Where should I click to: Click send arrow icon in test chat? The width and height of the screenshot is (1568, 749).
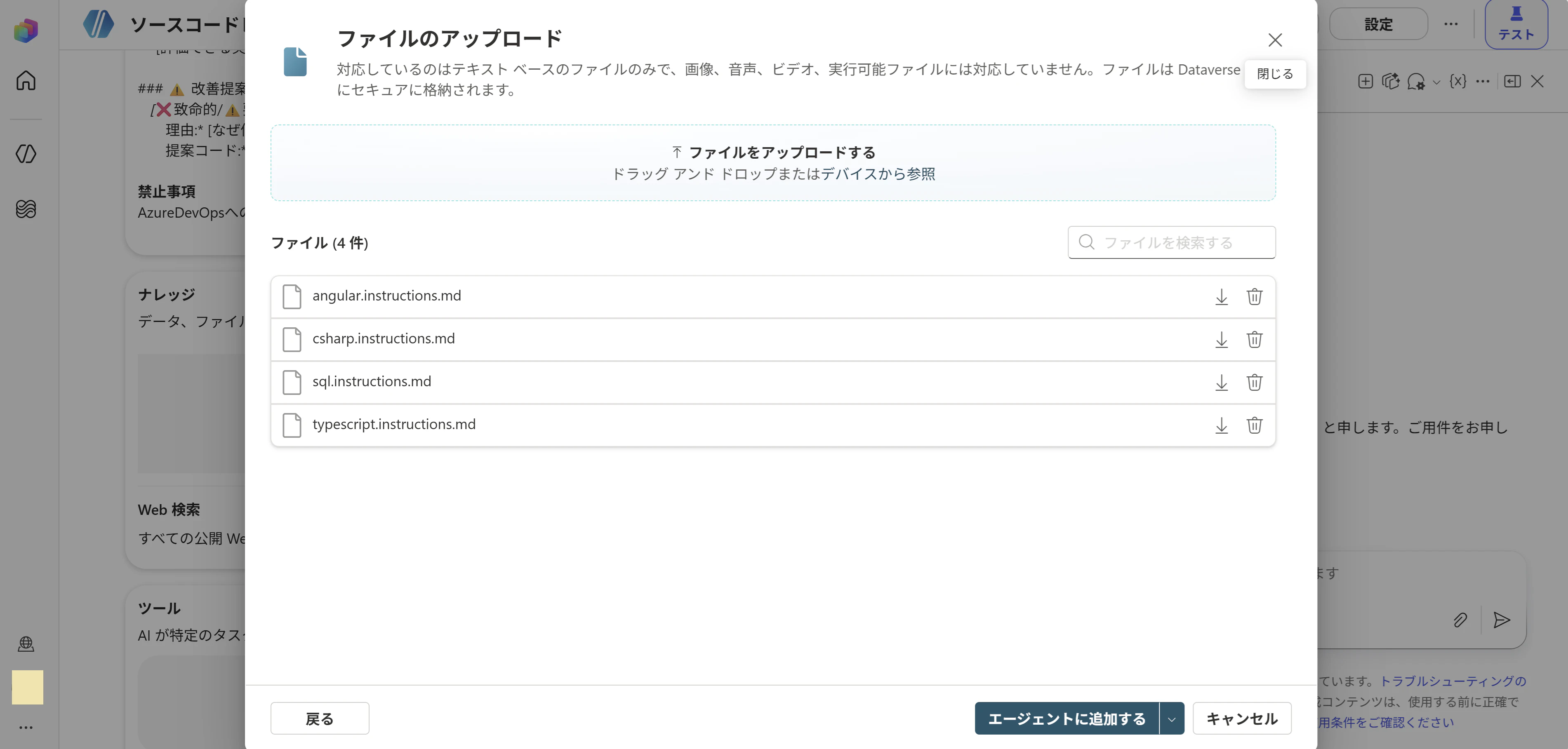point(1501,620)
